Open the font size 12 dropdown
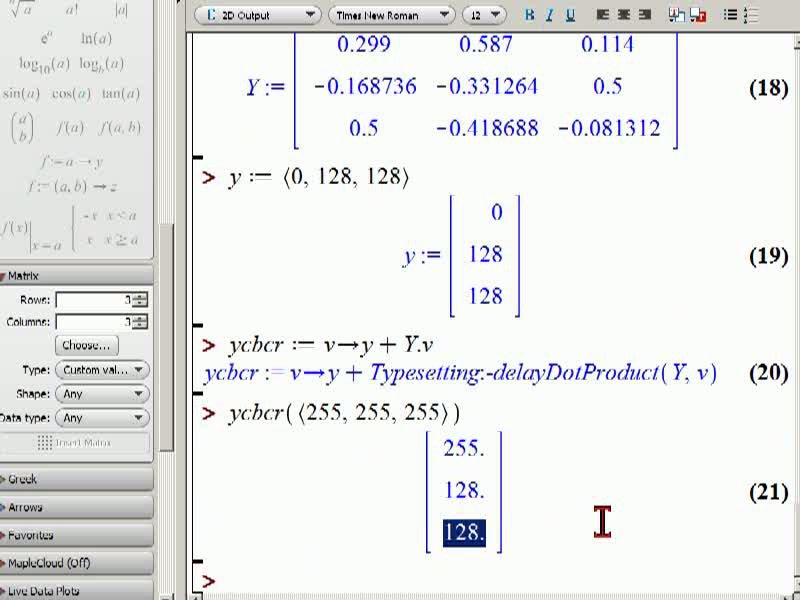The image size is (800, 600). coord(484,15)
